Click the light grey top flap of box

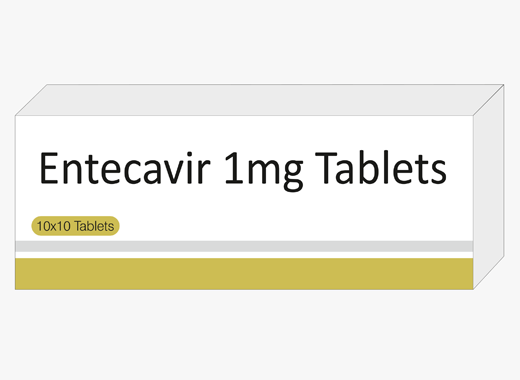pos(259,100)
